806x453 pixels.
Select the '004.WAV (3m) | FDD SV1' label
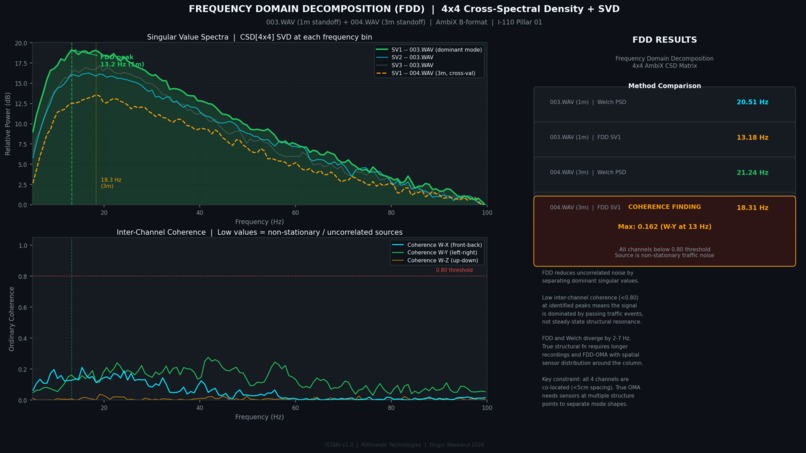(585, 208)
